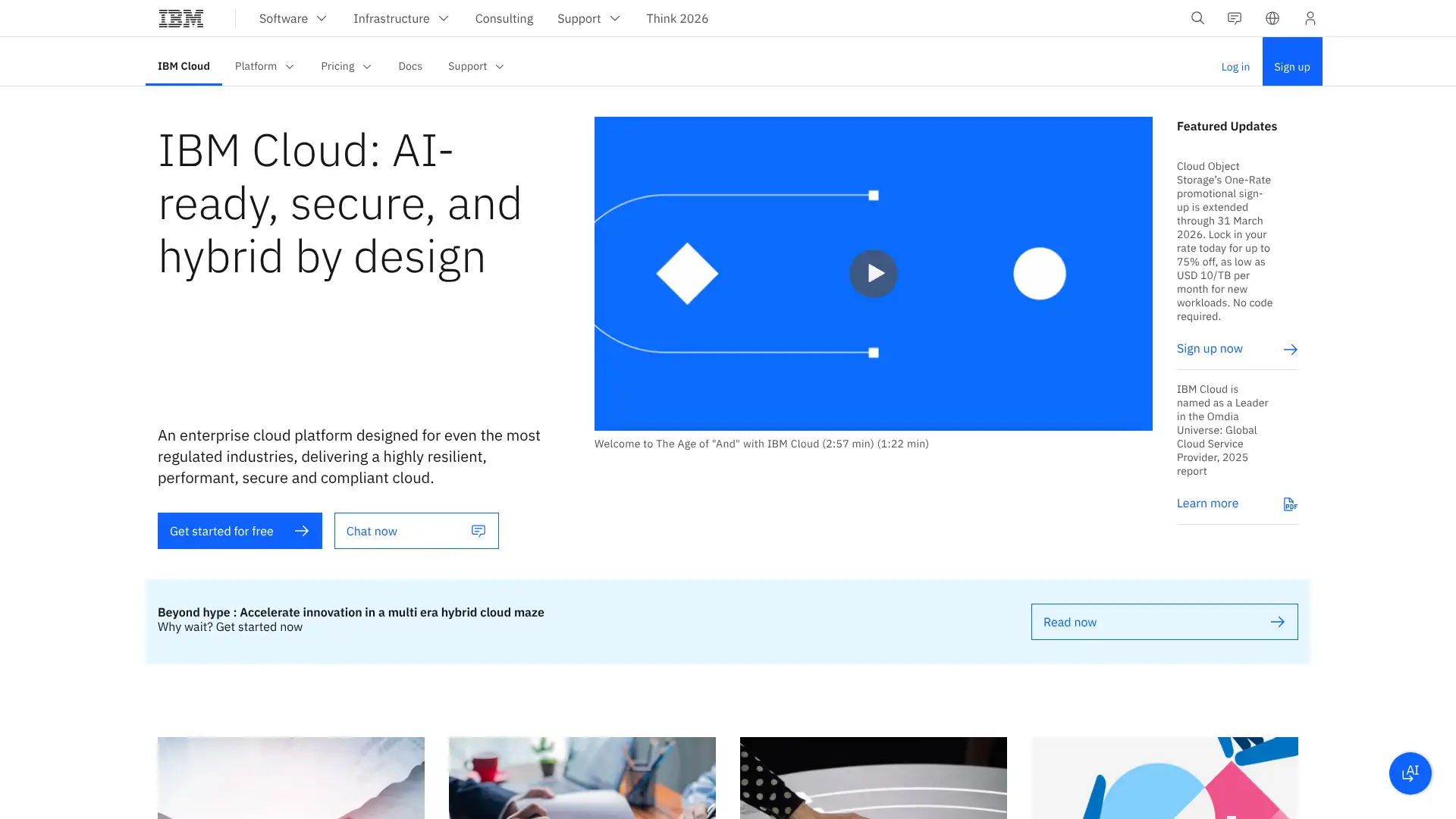Expand the IBM Cloud Support dropdown
Viewport: 1456px width, 819px height.
(x=476, y=67)
